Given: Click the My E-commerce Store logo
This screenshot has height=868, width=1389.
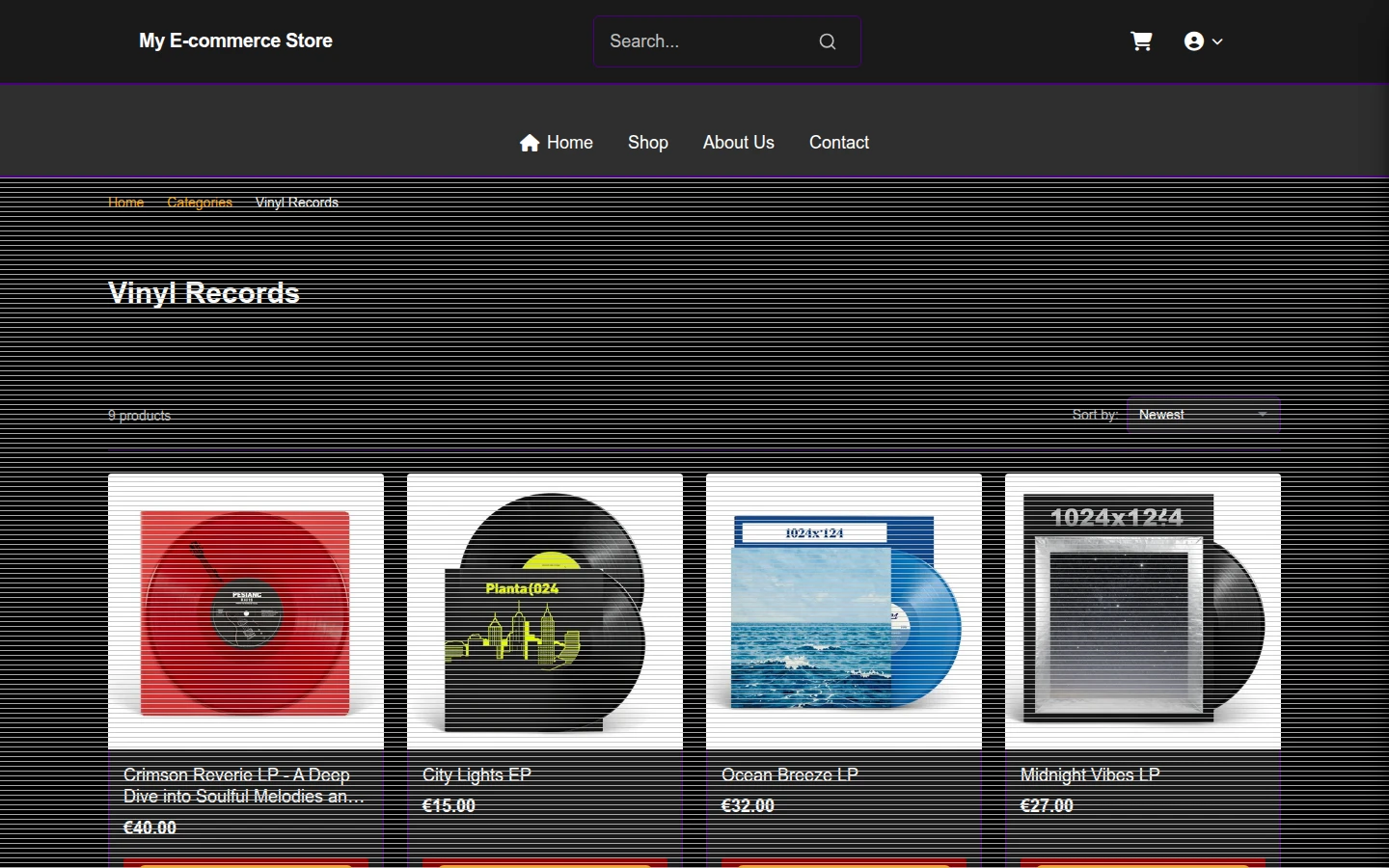Looking at the screenshot, I should click(235, 41).
